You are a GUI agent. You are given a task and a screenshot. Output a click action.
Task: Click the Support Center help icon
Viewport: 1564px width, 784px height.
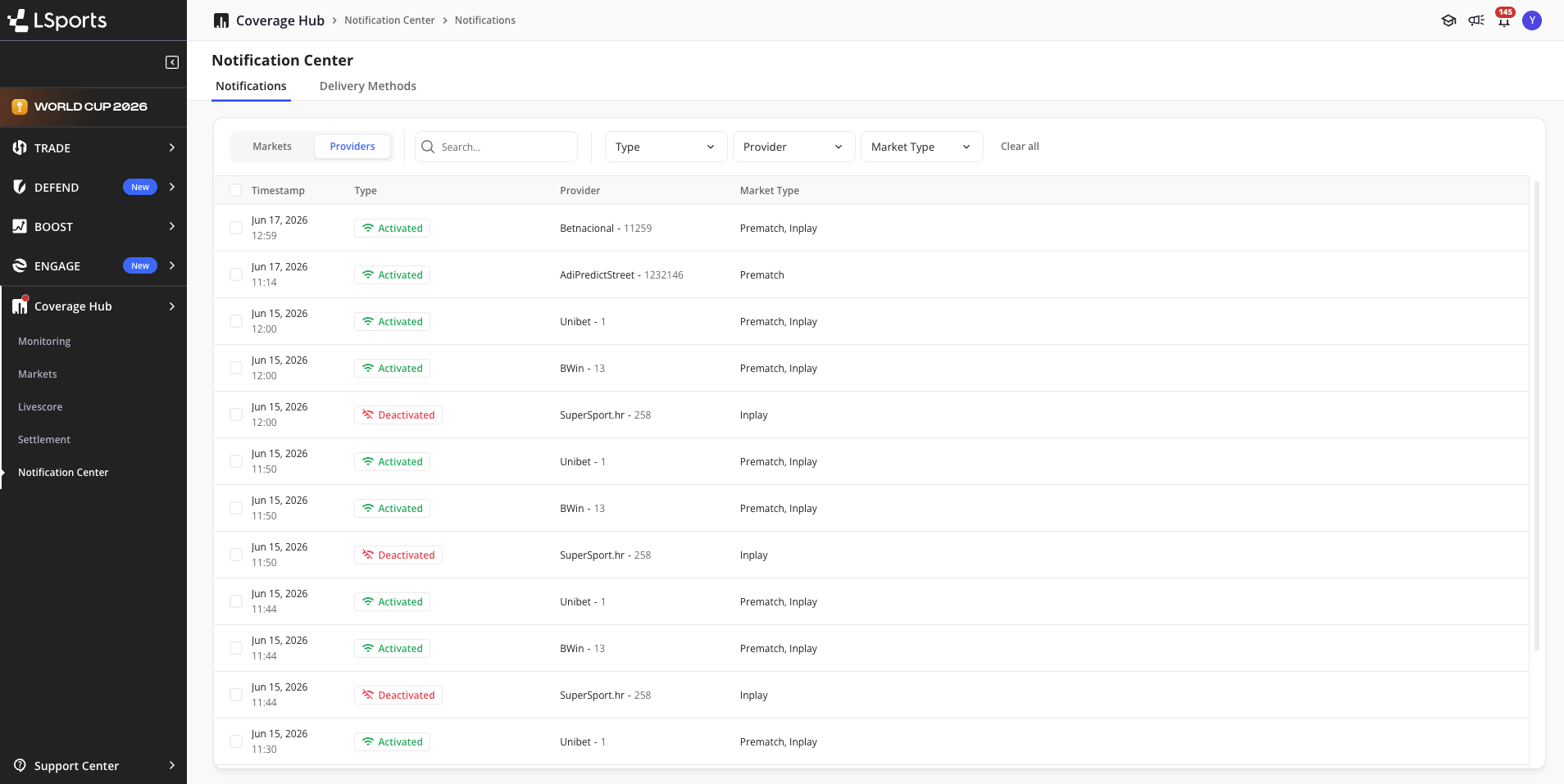tap(20, 765)
